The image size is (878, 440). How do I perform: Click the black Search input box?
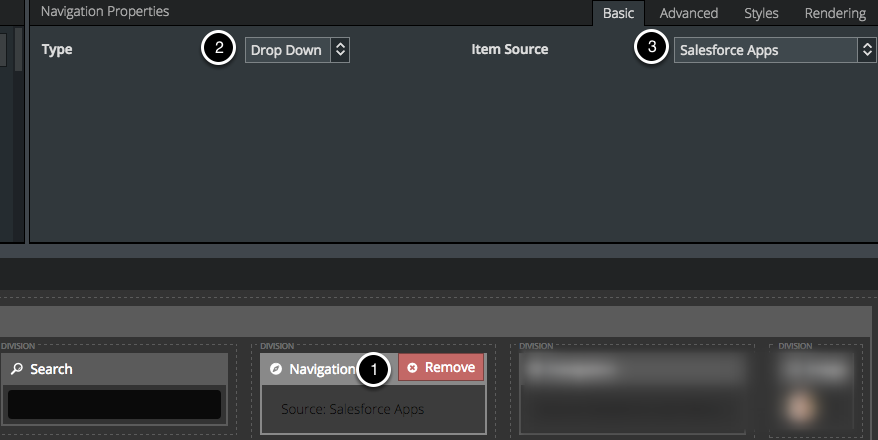(113, 404)
